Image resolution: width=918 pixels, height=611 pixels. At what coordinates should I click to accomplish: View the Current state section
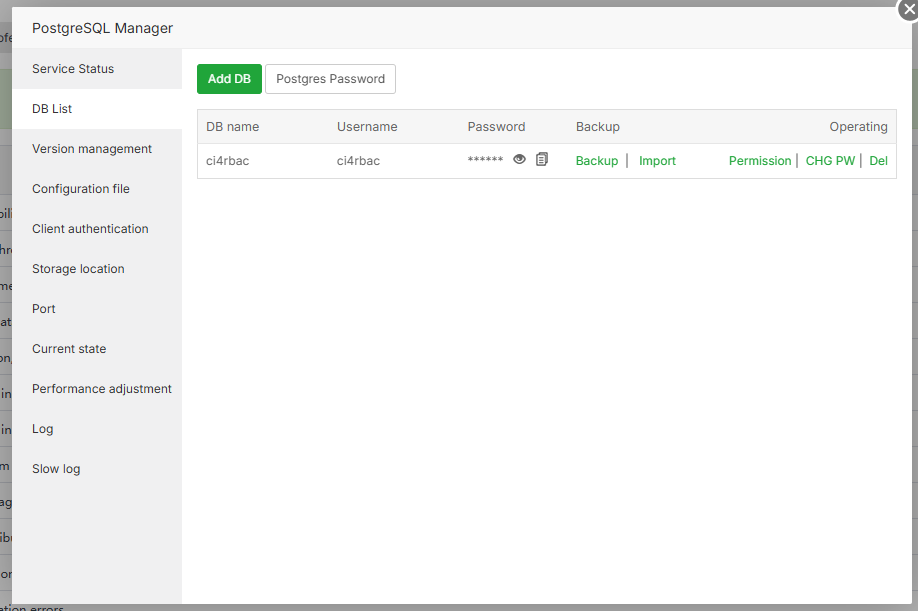click(97, 349)
